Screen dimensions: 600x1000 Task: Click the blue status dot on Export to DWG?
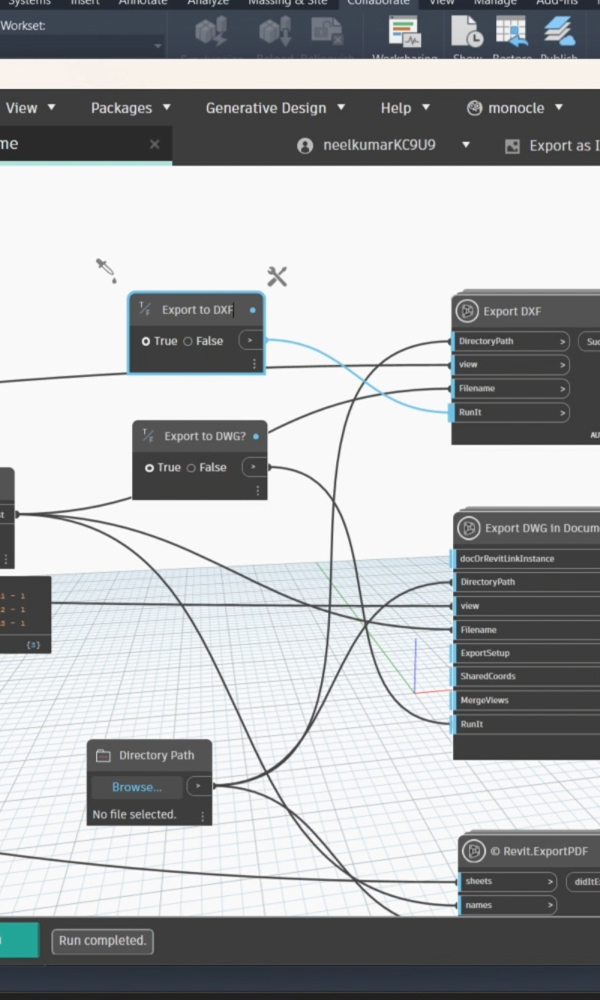click(256, 437)
